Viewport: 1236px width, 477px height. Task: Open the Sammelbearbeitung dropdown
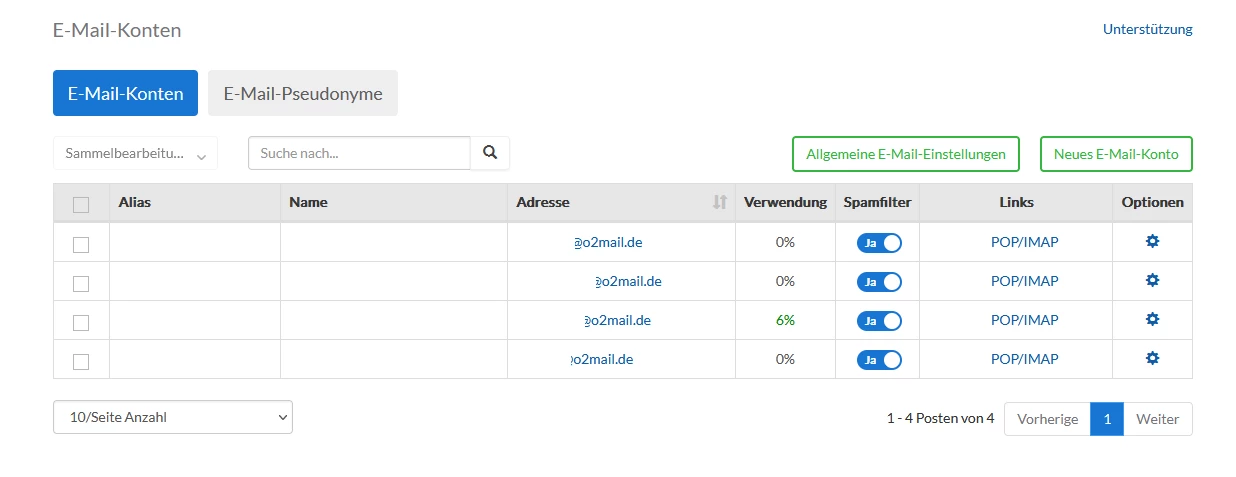tap(135, 154)
